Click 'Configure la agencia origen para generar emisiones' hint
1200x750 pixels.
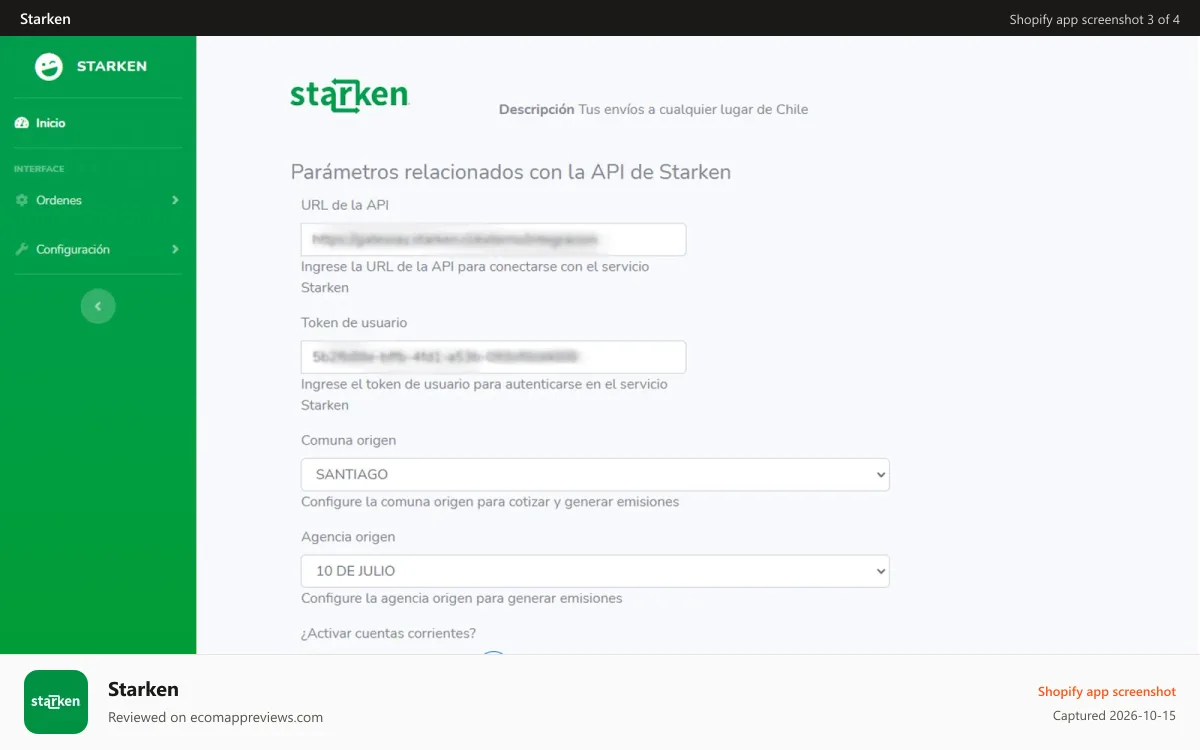462,598
